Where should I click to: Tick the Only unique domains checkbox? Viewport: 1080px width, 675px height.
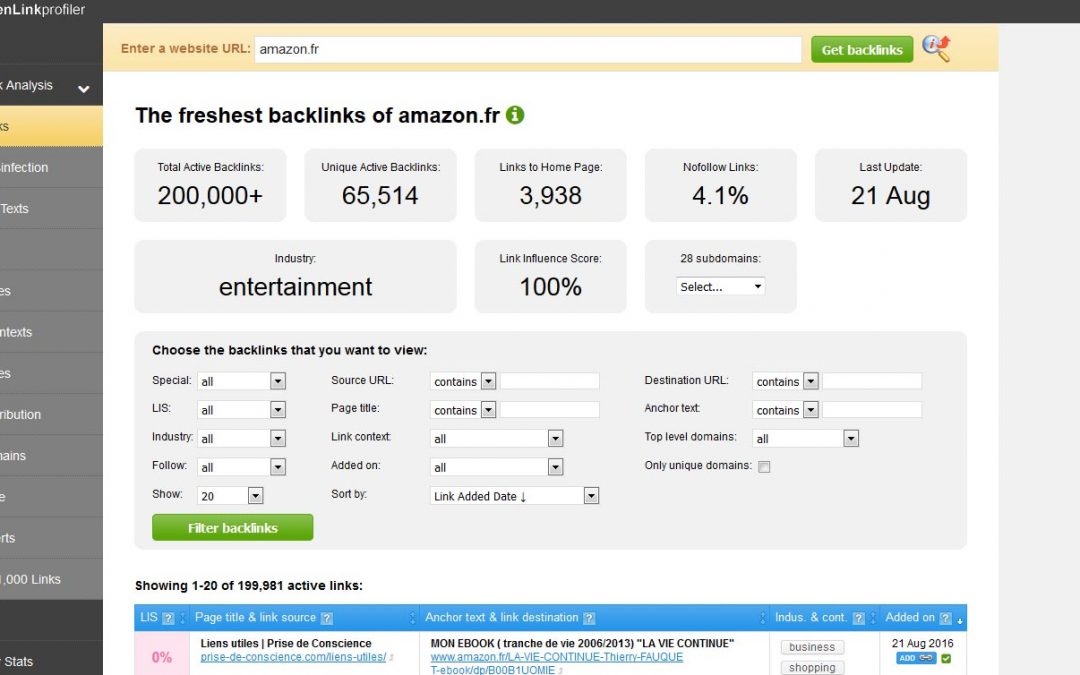[x=764, y=467]
